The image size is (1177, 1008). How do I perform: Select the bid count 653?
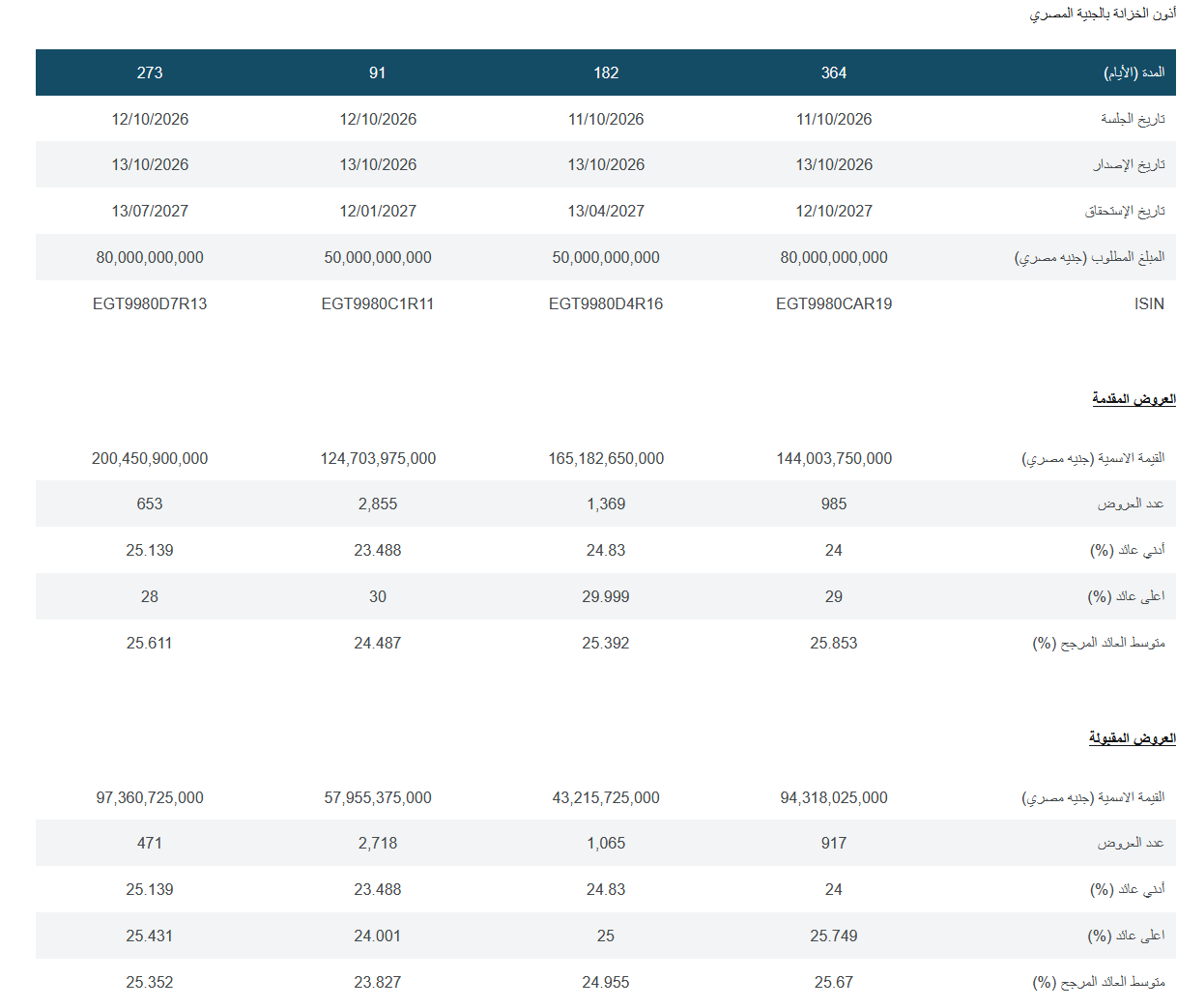150,504
